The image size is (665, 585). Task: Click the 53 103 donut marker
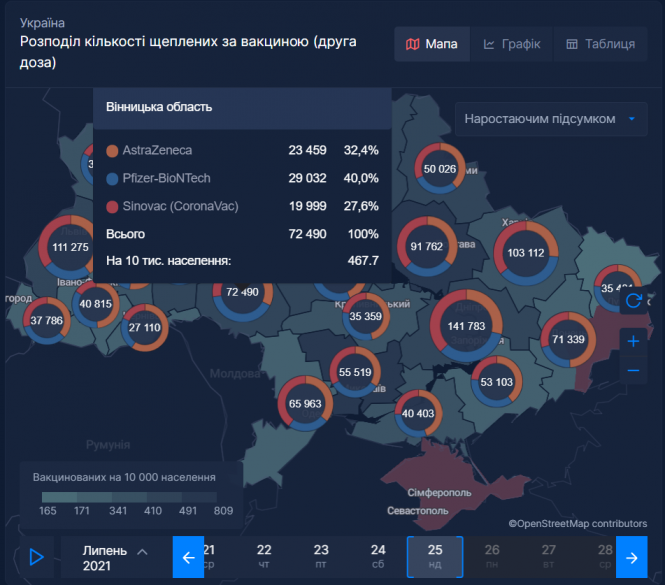click(497, 382)
